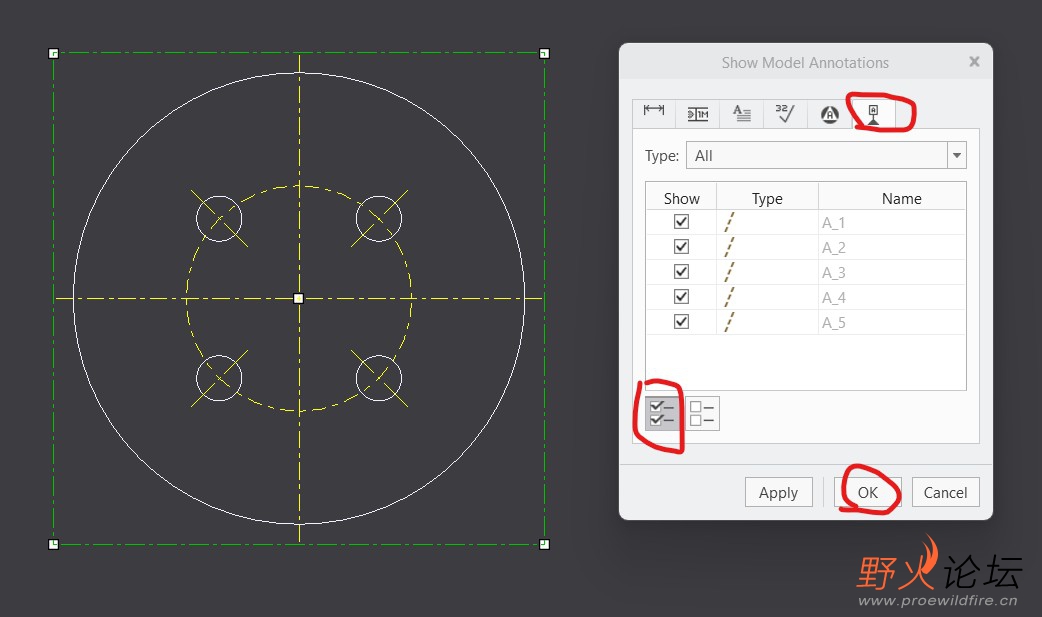Select the upper-left bolt hole circle
The image size is (1042, 617).
(x=219, y=219)
